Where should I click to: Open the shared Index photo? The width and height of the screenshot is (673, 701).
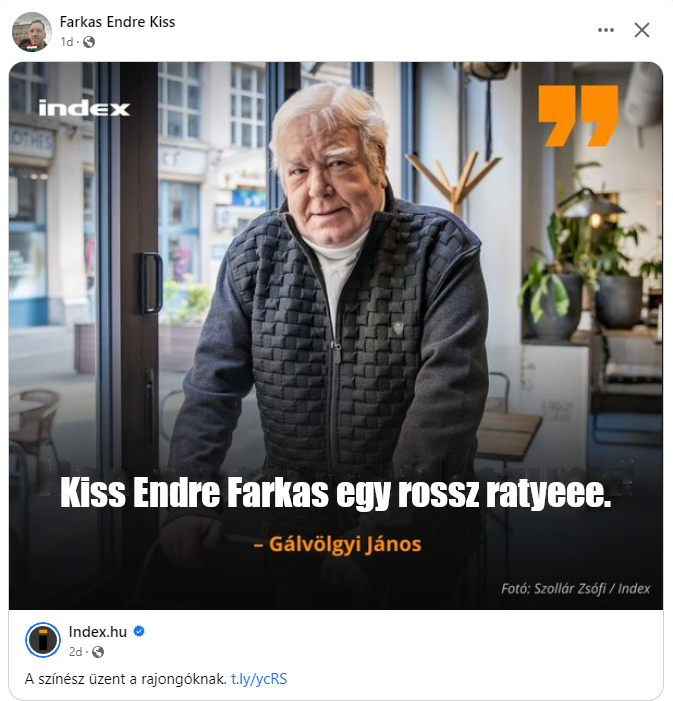(x=336, y=335)
